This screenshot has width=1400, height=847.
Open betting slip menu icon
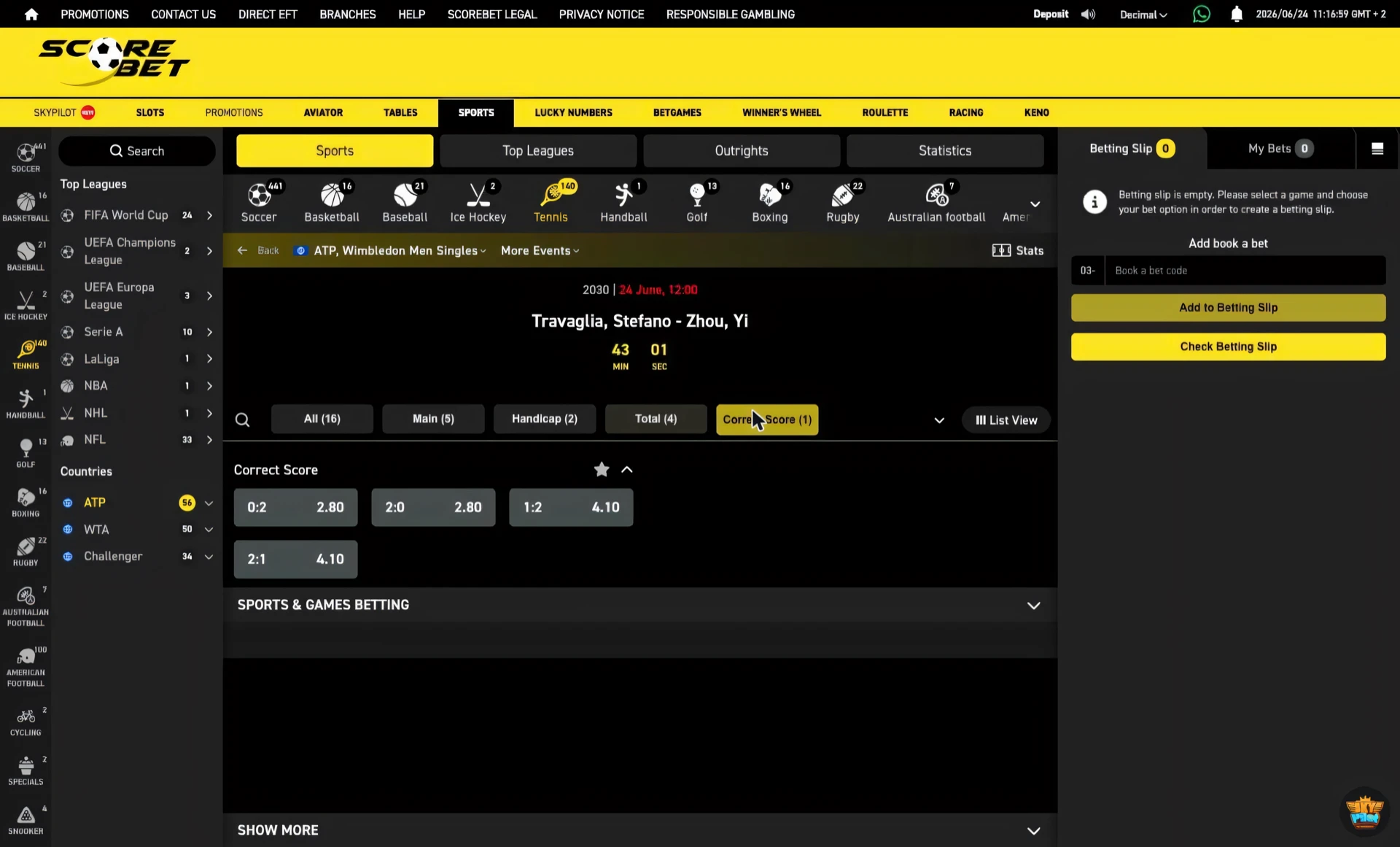1377,149
